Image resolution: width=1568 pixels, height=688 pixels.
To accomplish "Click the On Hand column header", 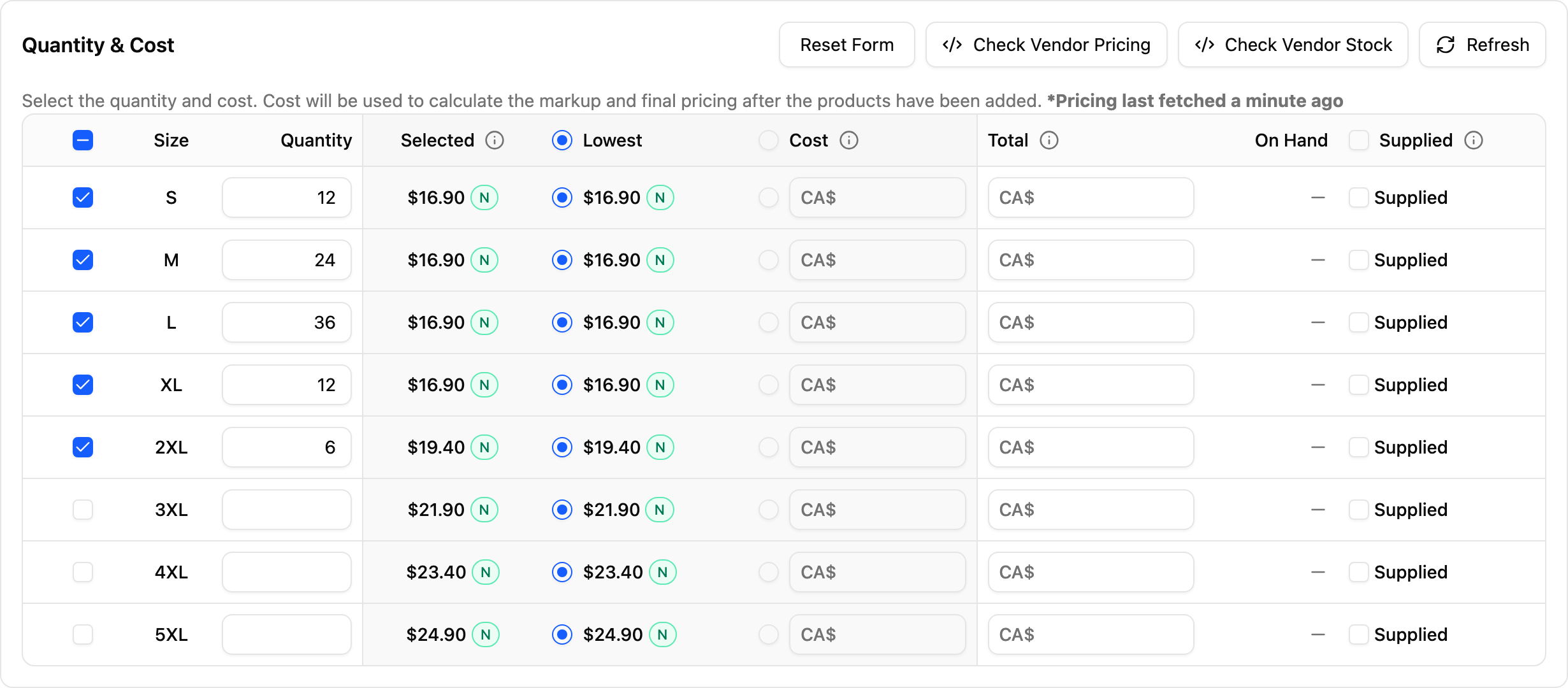I will 1291,140.
